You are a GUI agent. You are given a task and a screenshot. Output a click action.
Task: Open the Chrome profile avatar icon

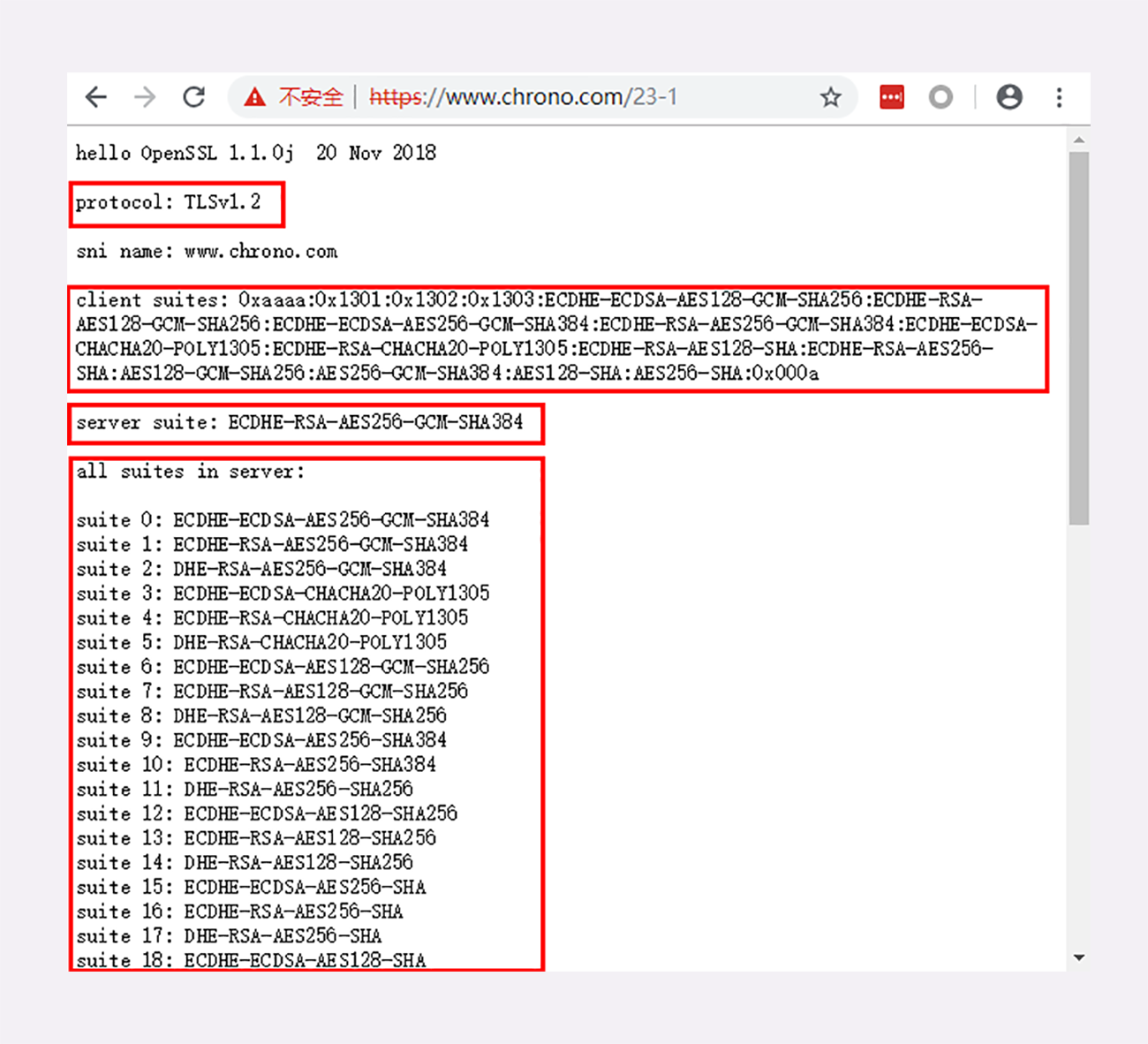[1009, 97]
